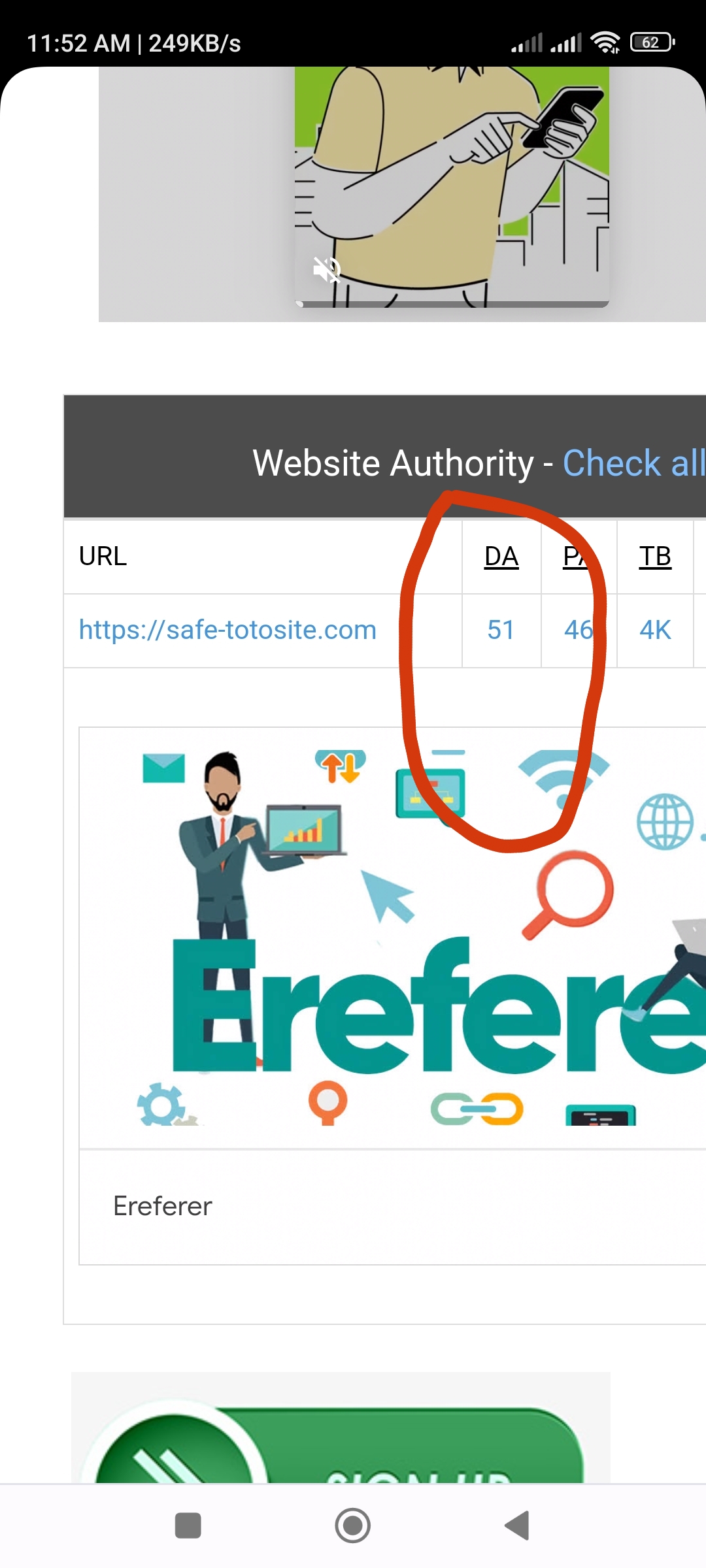Unmute the video using the muted speaker icon
The image size is (706, 1568).
(x=327, y=269)
